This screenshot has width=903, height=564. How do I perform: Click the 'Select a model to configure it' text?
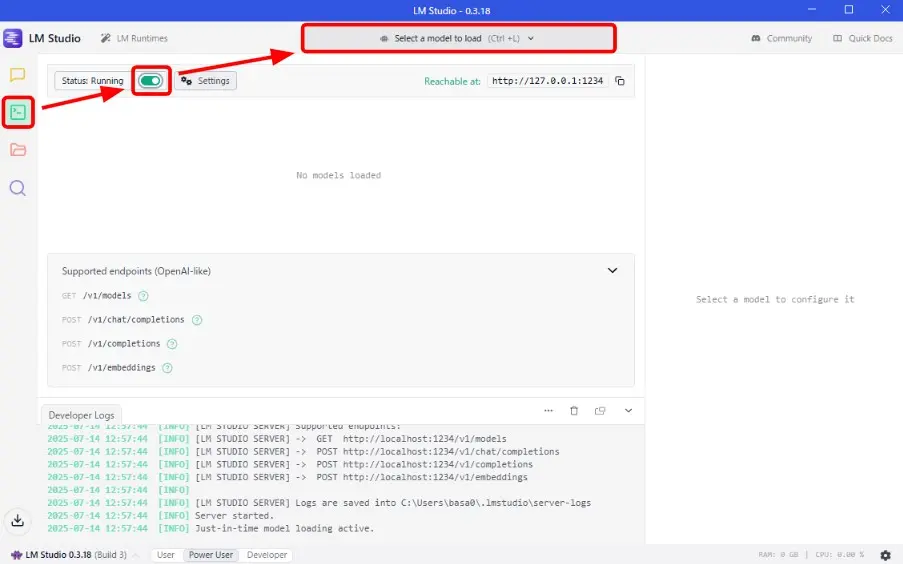coord(775,299)
